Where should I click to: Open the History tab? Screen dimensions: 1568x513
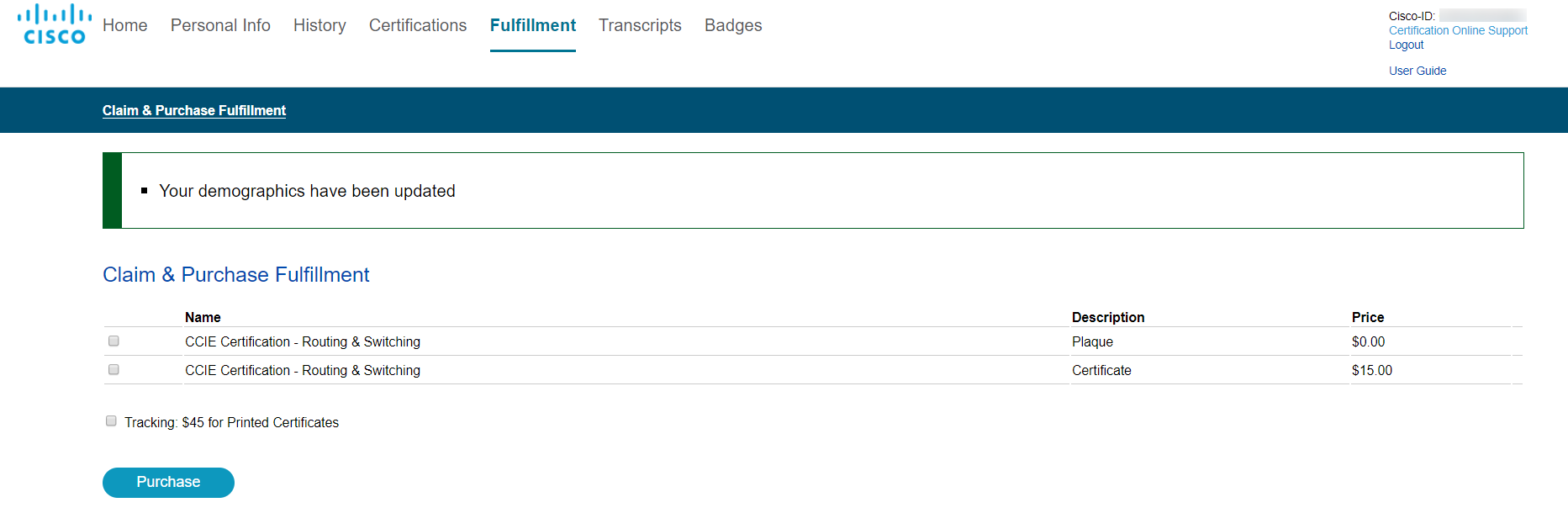pos(319,25)
